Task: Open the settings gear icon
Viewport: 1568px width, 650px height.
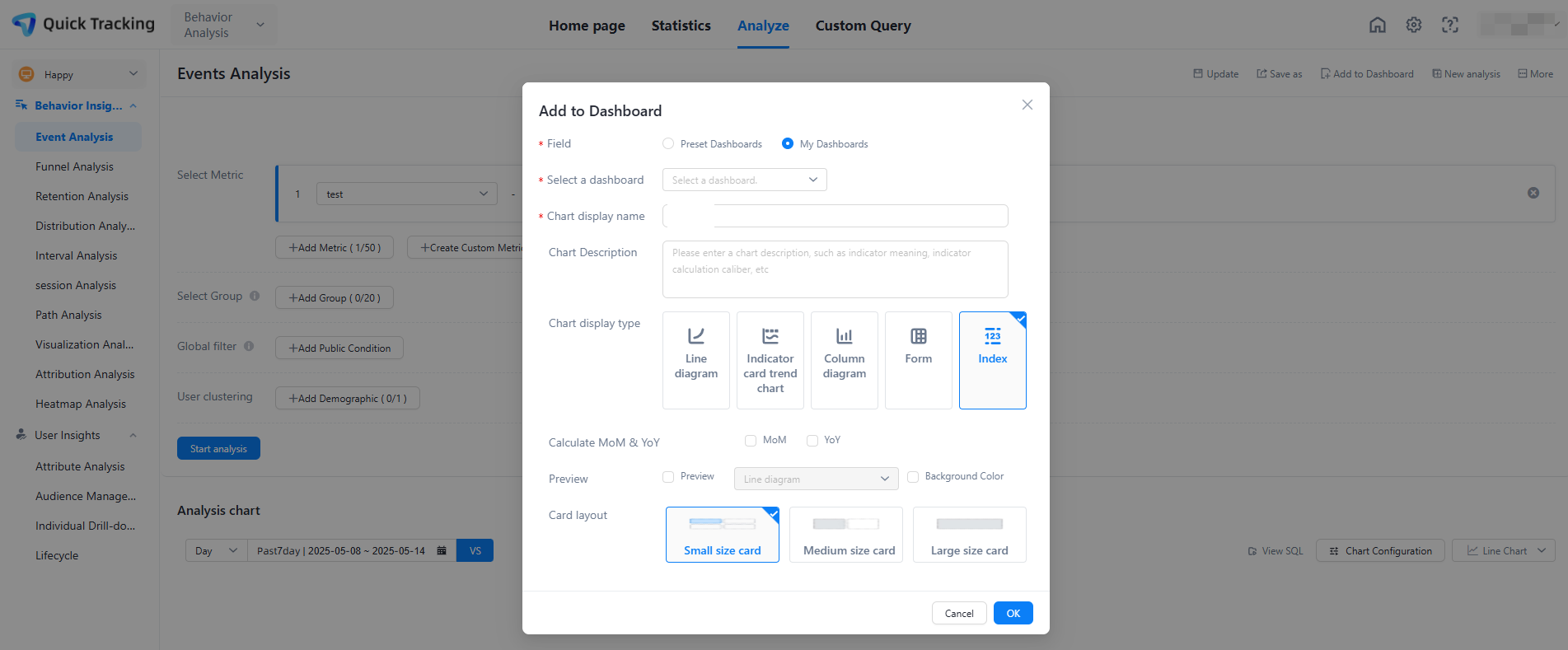Action: point(1414,25)
